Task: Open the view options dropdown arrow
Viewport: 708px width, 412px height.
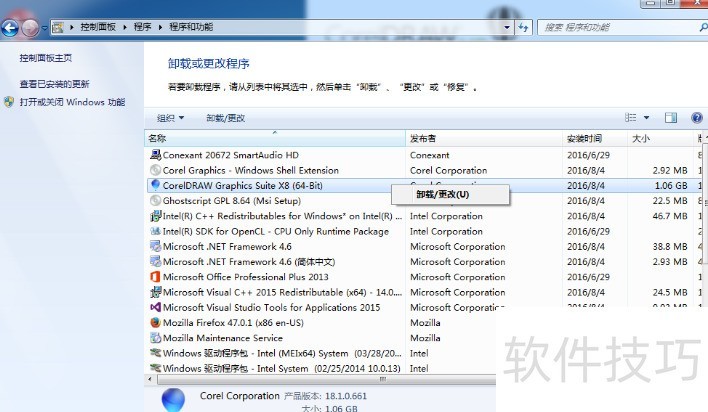Action: [x=646, y=117]
